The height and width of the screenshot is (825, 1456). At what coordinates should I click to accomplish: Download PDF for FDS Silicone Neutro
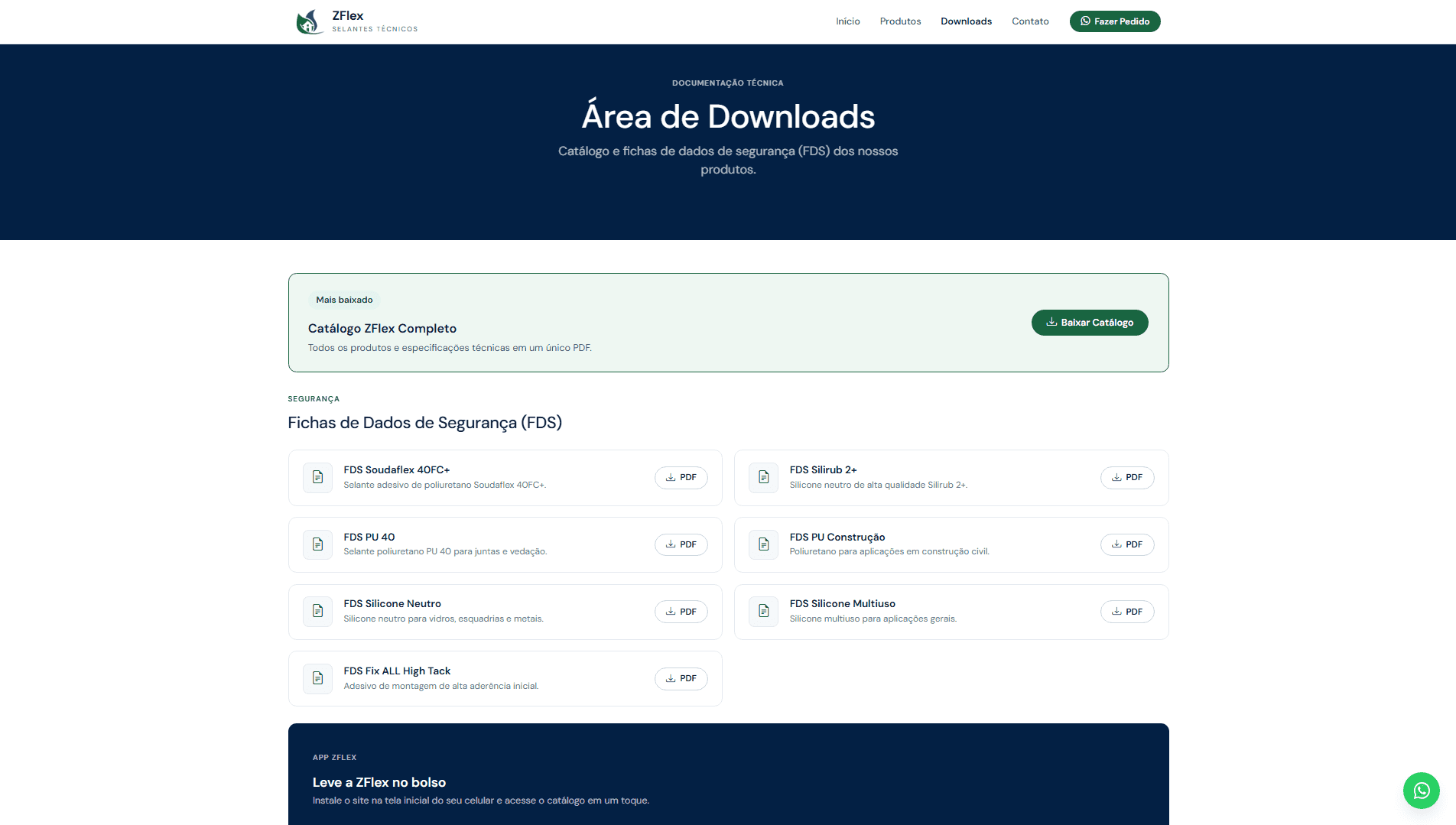[681, 612]
